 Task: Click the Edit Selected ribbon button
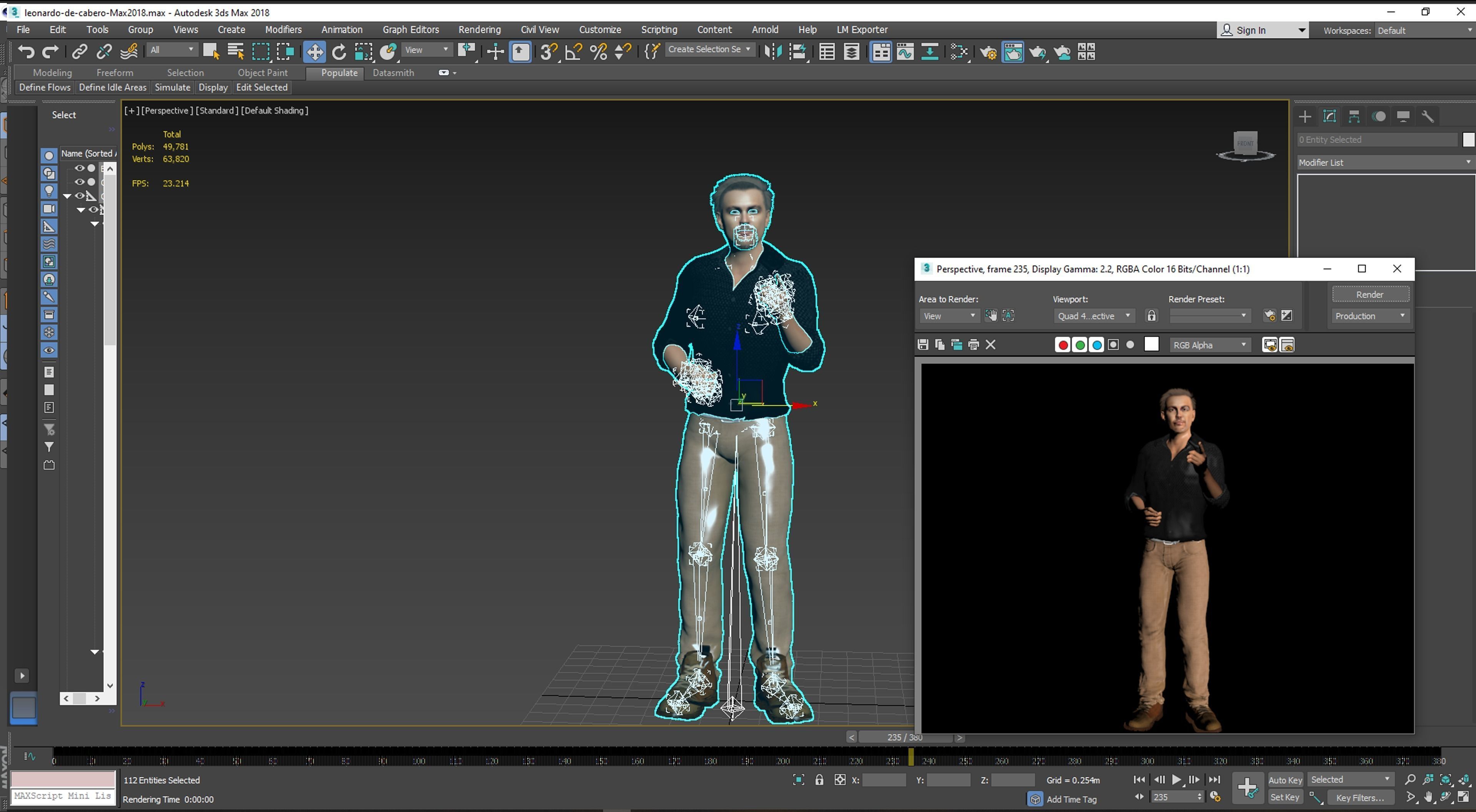(x=262, y=87)
